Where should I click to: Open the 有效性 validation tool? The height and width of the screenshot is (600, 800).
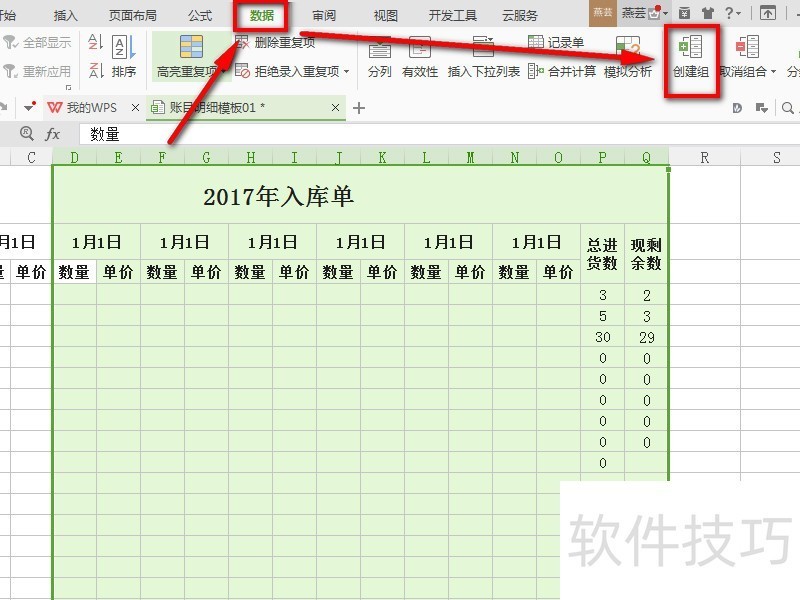(420, 56)
